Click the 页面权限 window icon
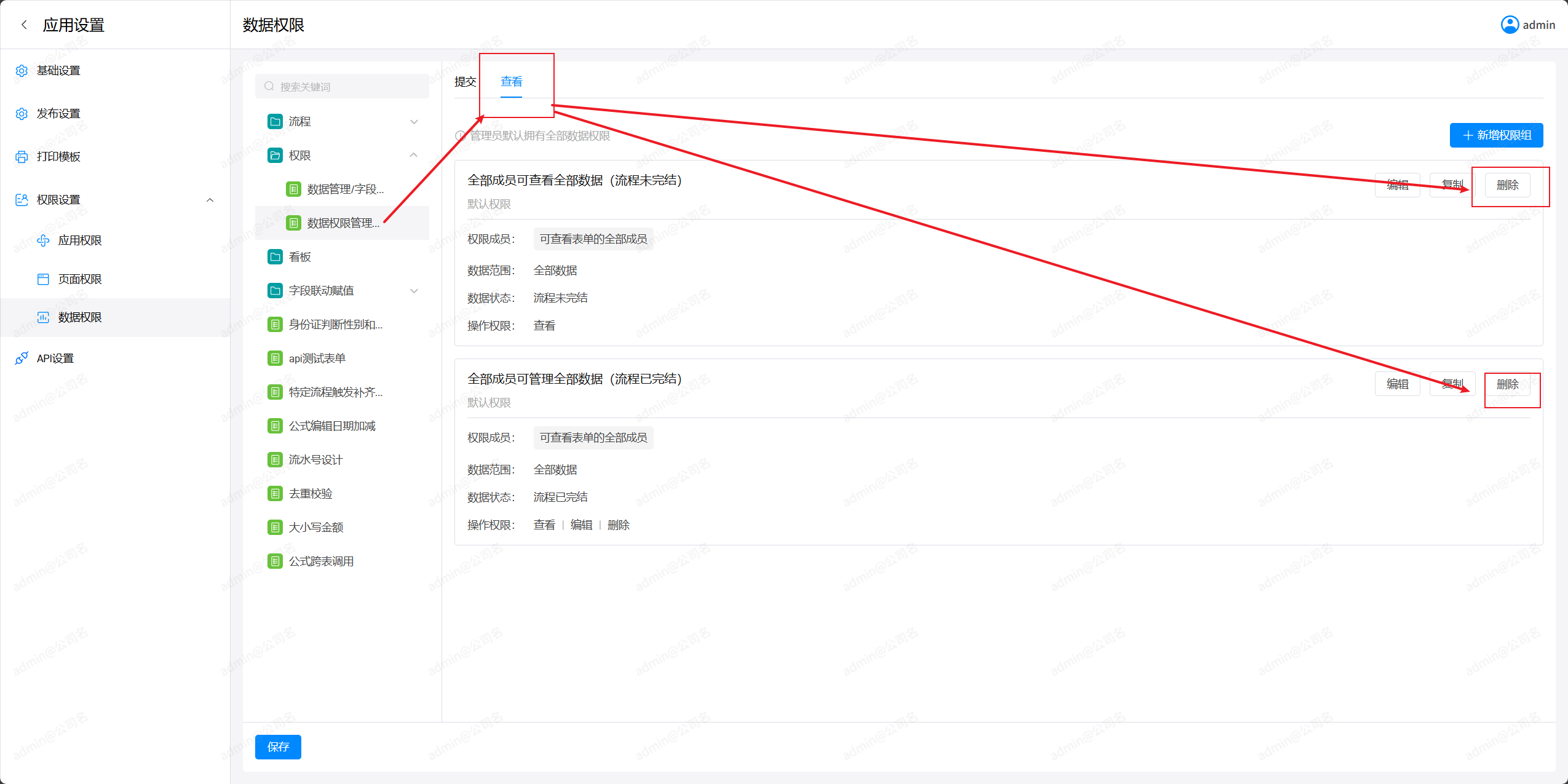The image size is (1568, 784). (43, 279)
